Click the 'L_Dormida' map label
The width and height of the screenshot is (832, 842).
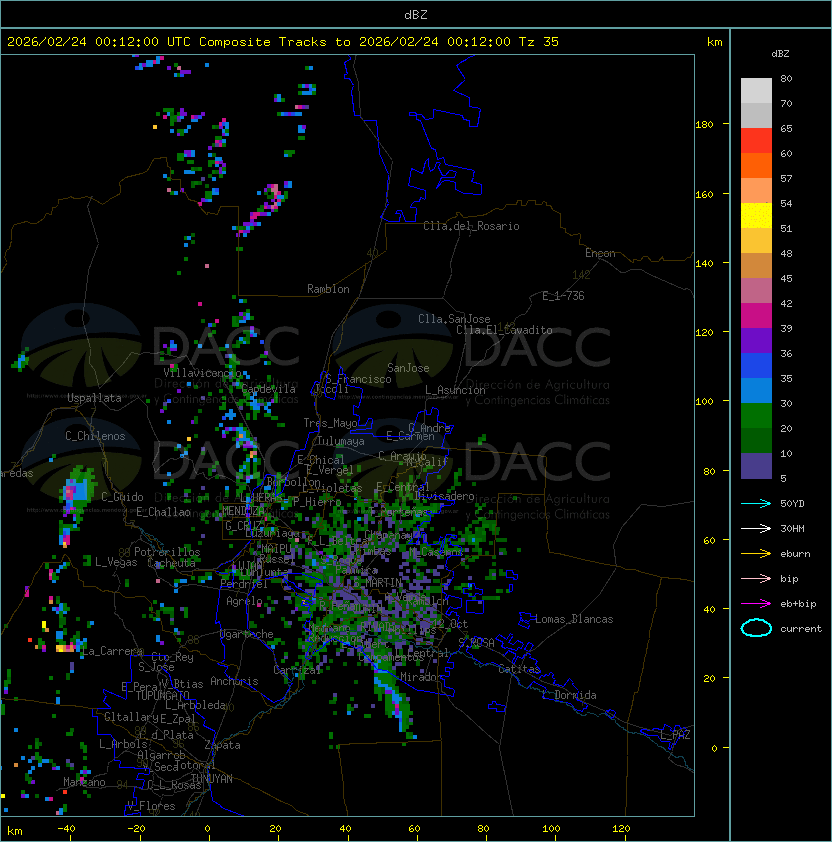(569, 695)
